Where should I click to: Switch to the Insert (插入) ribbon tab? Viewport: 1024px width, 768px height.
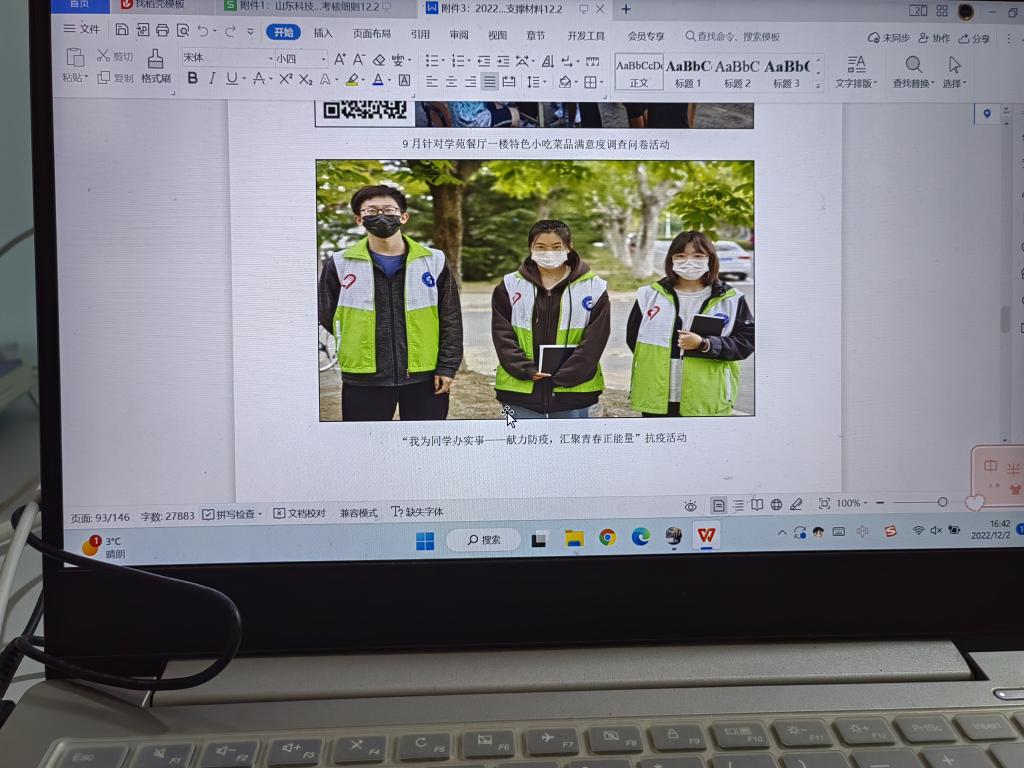[323, 34]
